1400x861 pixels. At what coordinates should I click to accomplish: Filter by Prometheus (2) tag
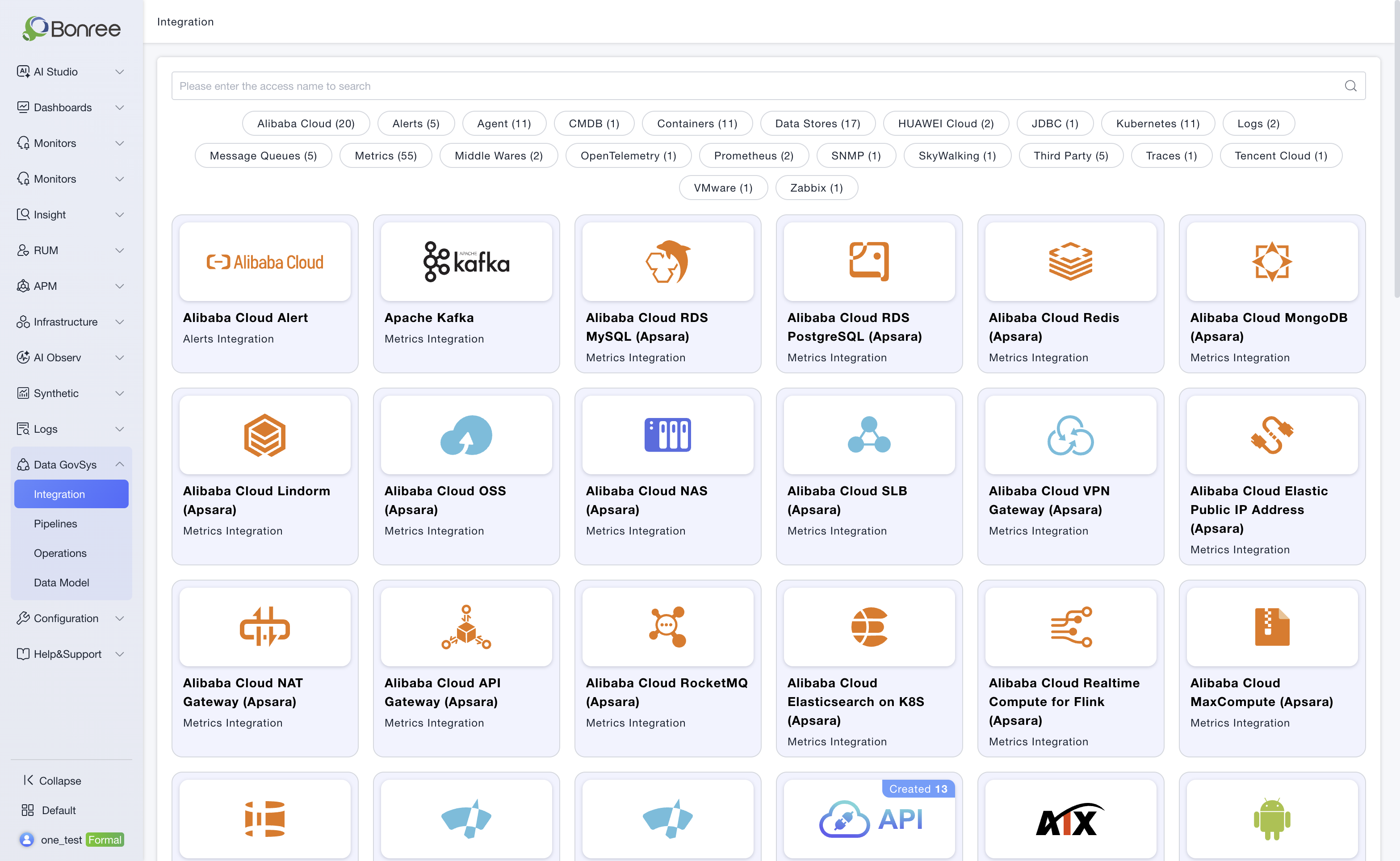[754, 155]
